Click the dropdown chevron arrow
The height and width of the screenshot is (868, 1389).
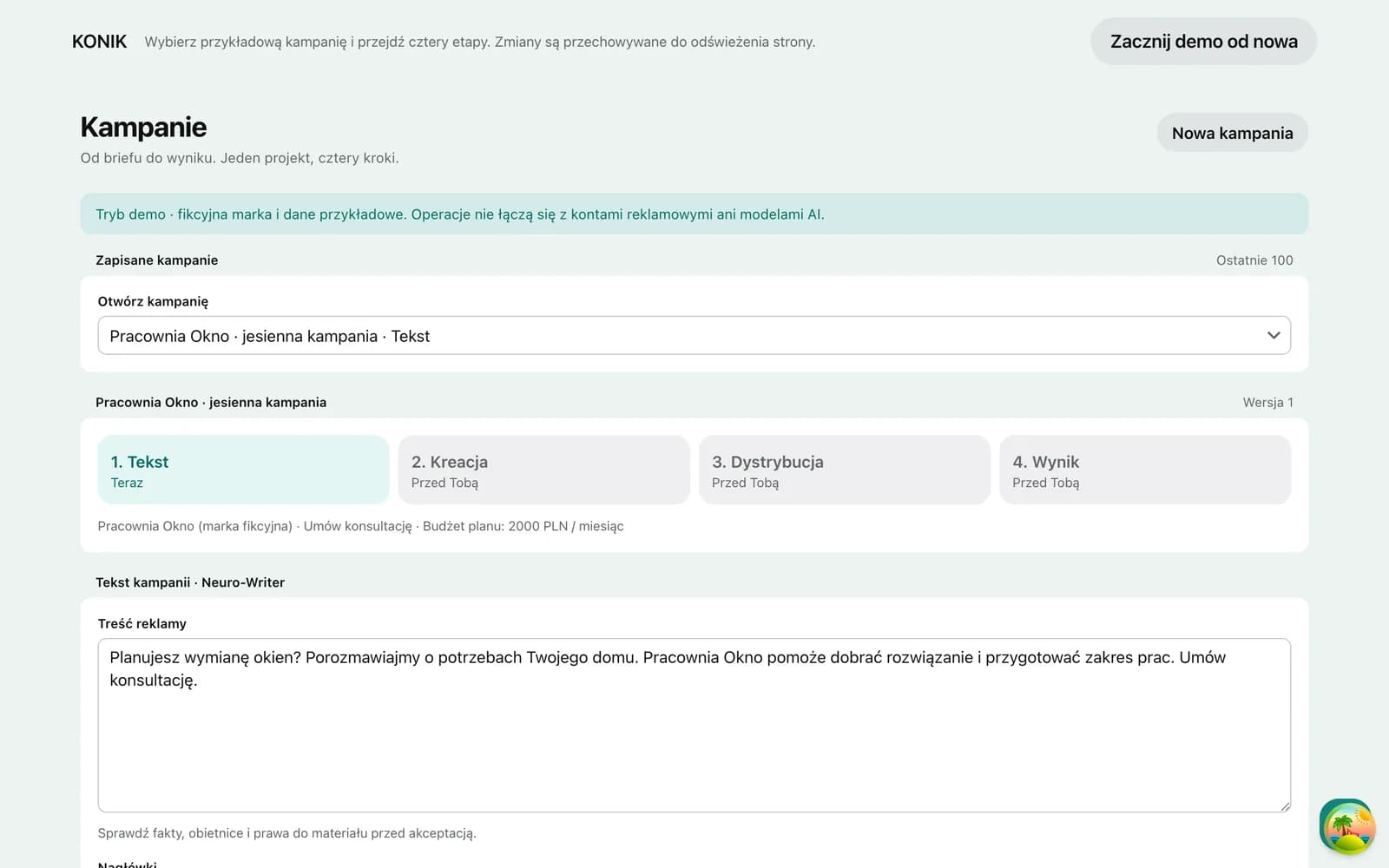tap(1273, 335)
